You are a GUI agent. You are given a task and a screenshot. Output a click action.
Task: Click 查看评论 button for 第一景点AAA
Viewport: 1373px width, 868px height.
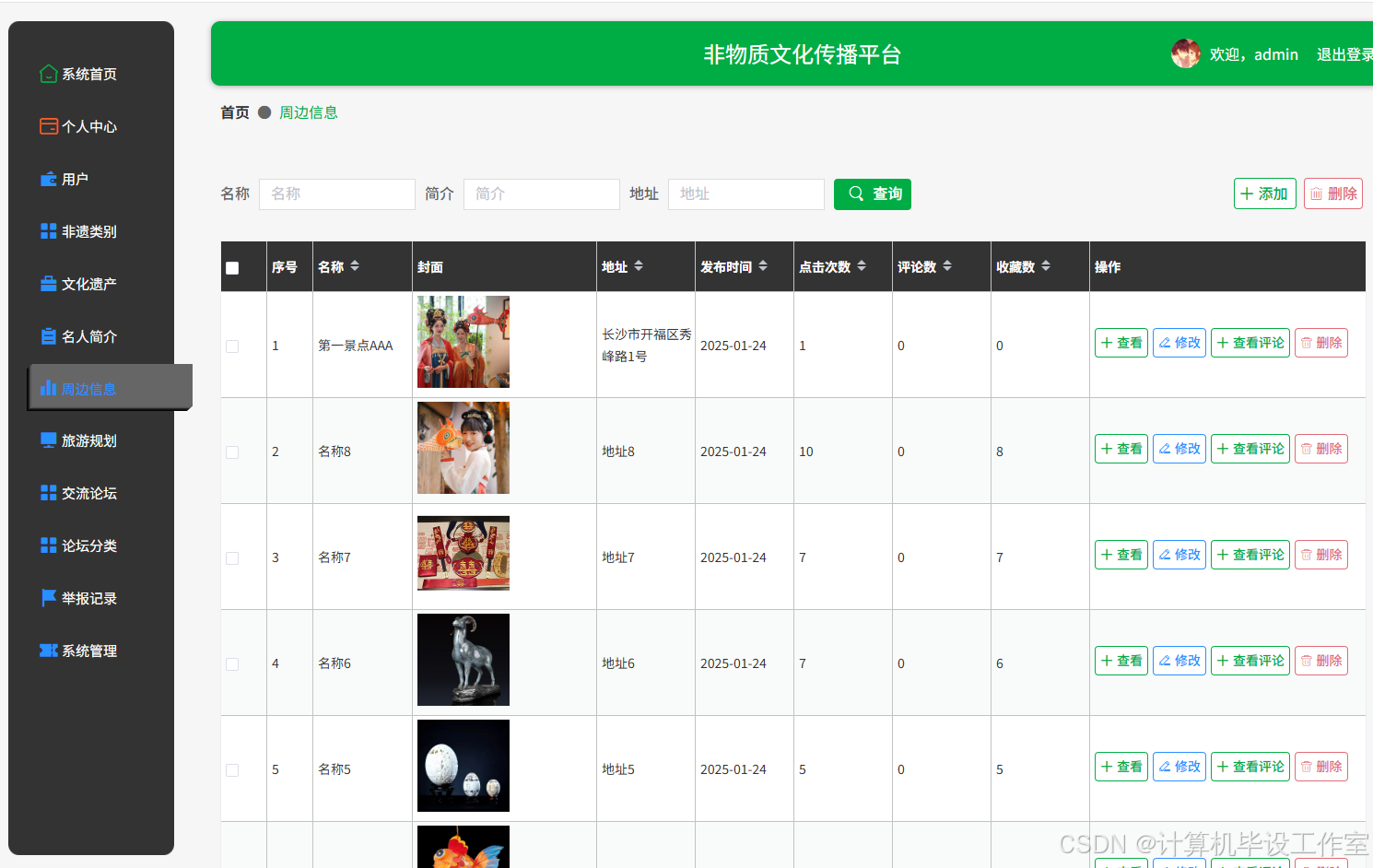[x=1250, y=343]
